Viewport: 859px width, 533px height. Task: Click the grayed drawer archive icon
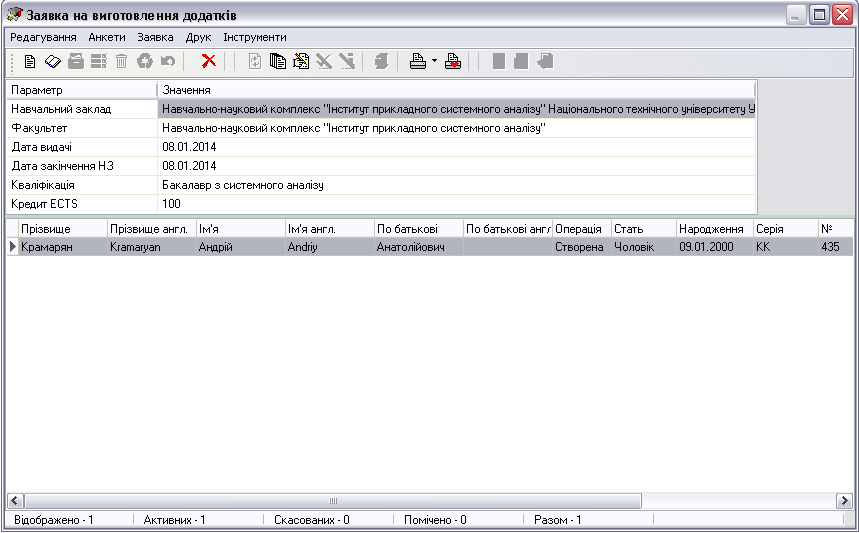pos(76,61)
